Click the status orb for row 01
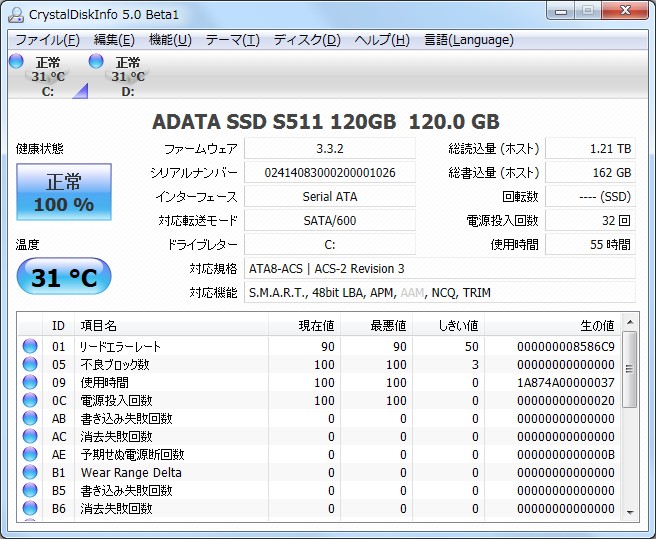The image size is (656, 539). point(30,346)
